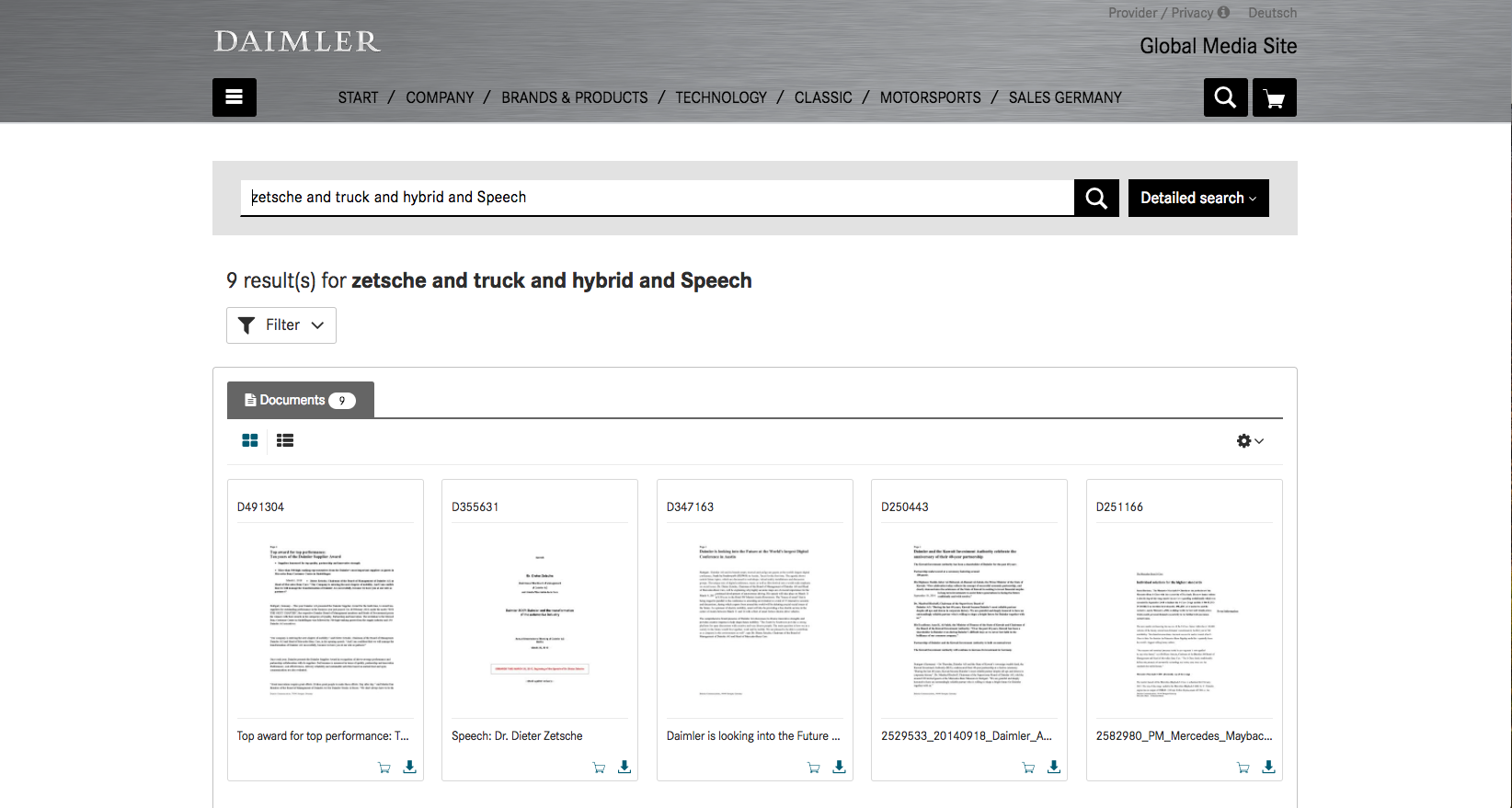Click document ID D355631

[x=475, y=507]
